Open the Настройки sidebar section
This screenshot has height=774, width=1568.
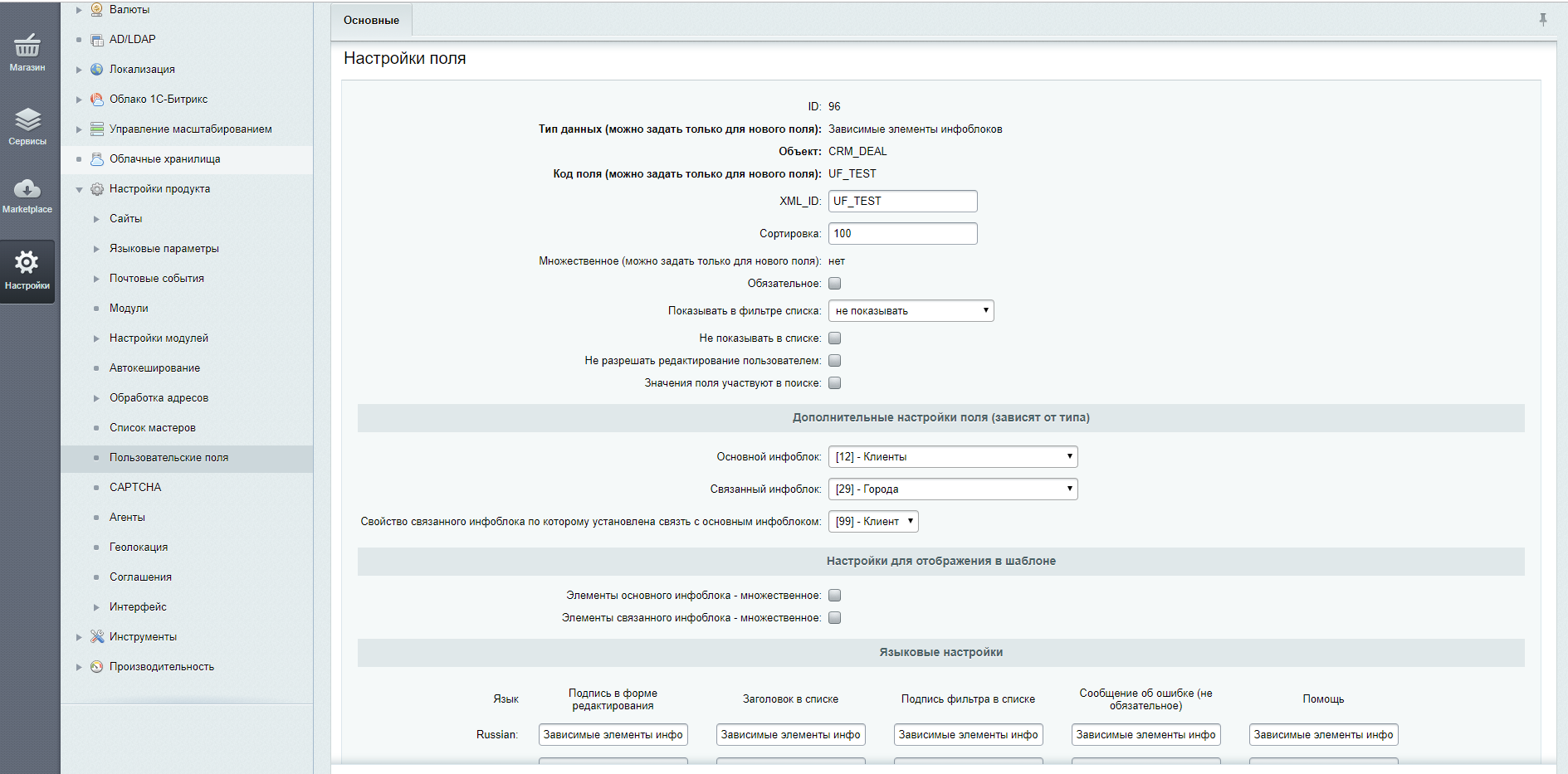[27, 271]
